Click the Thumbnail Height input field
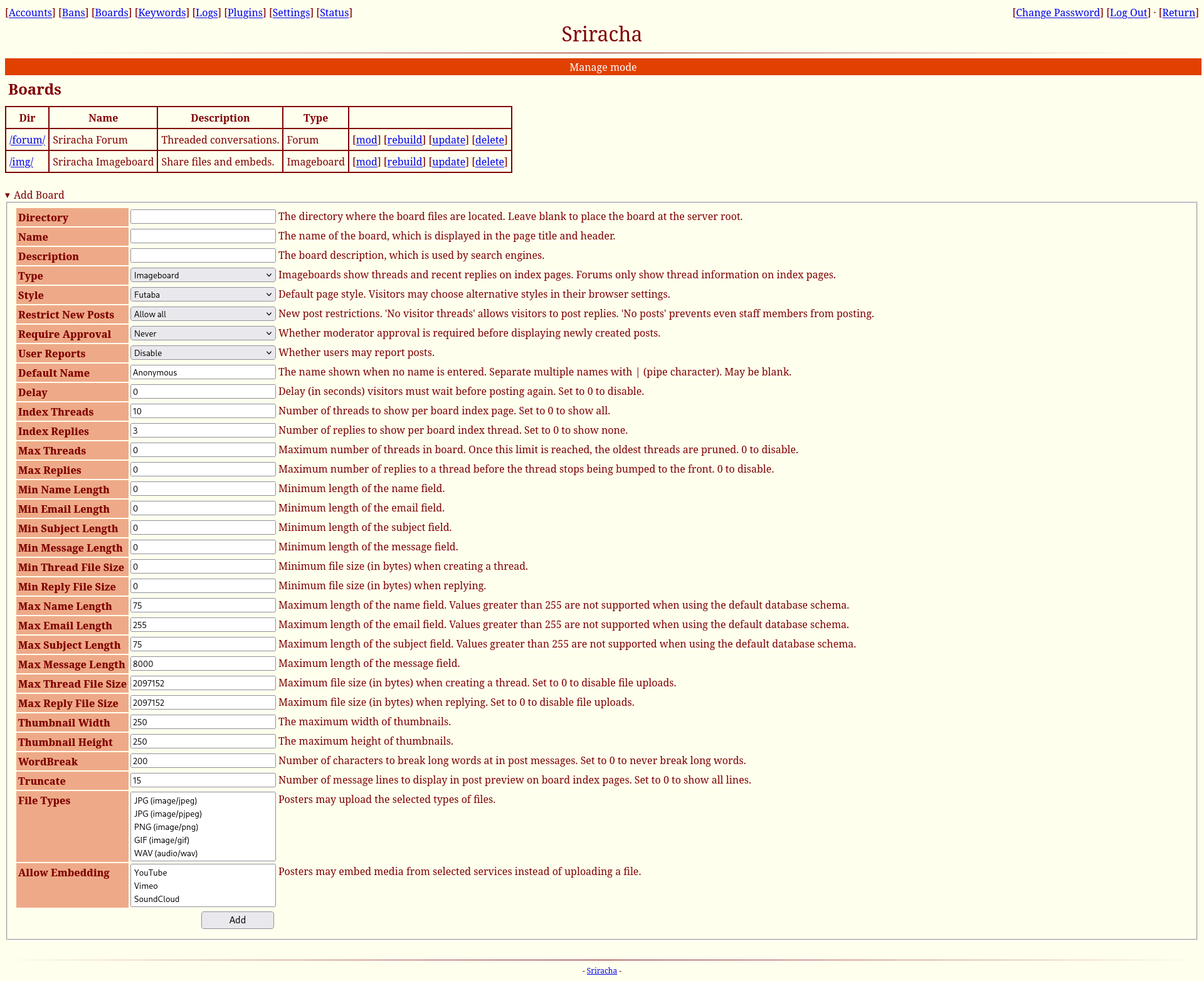Viewport: 1204px width, 981px height. click(203, 742)
